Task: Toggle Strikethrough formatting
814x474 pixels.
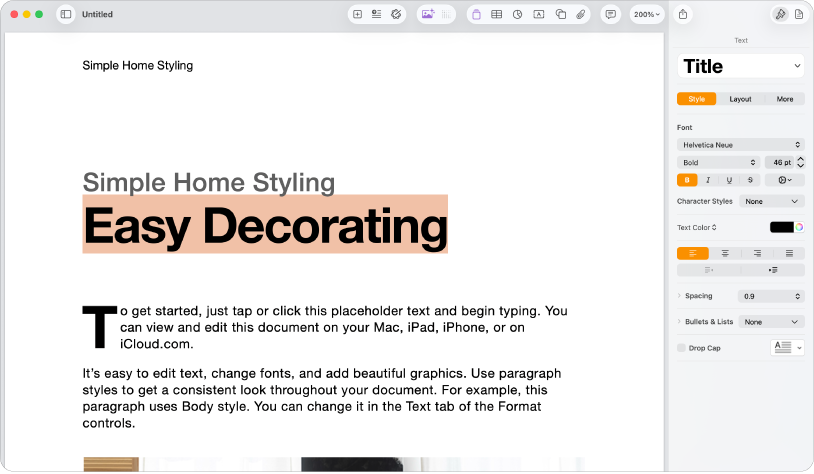Action: pyautogui.click(x=750, y=180)
